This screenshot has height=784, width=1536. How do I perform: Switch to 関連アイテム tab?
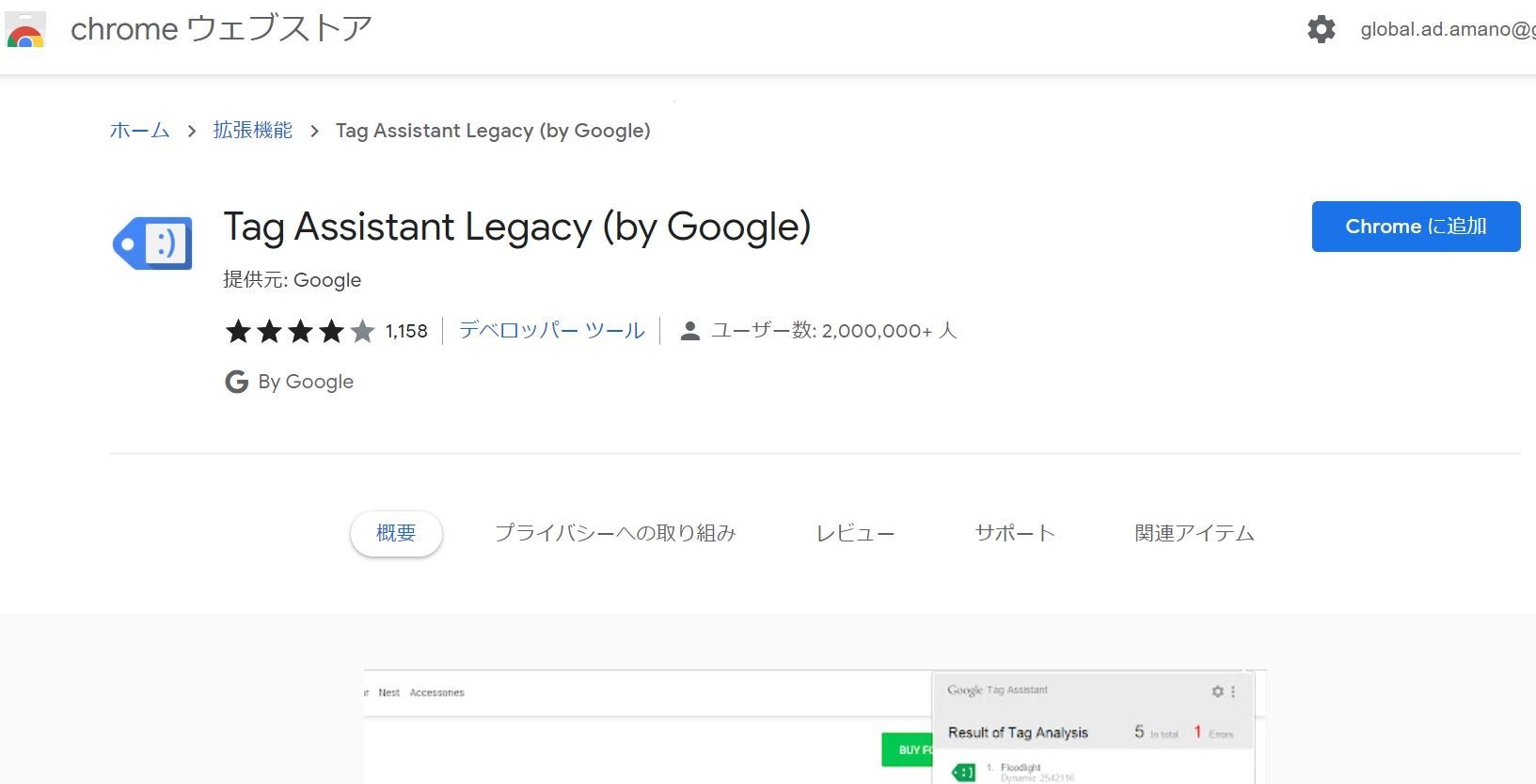click(1195, 533)
